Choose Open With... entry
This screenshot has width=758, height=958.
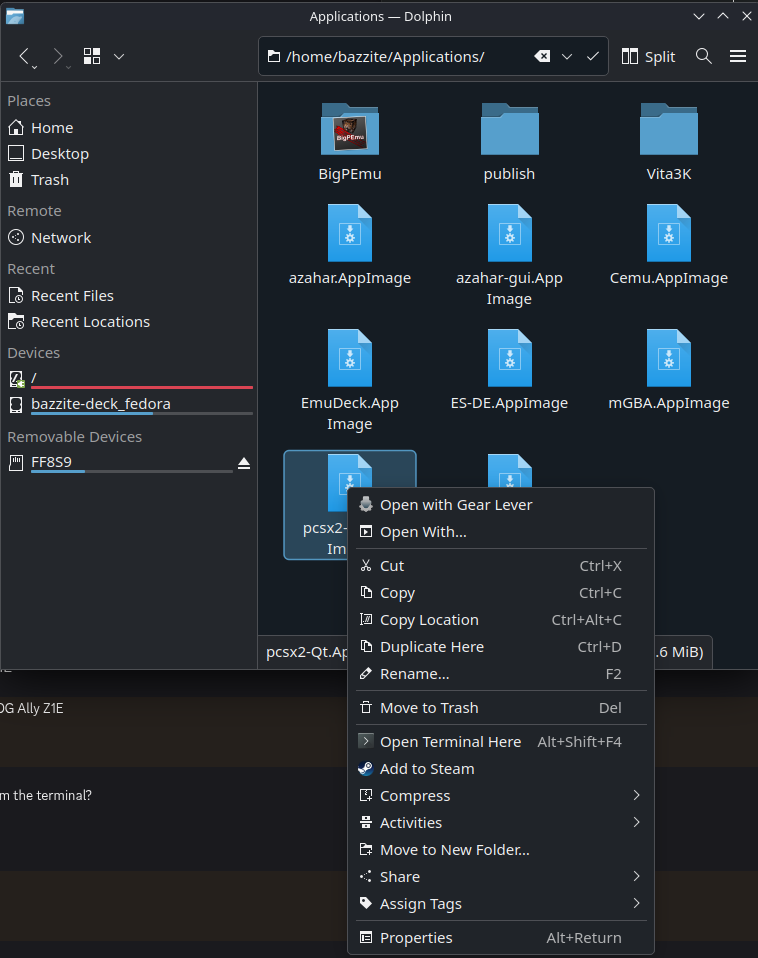click(x=501, y=532)
